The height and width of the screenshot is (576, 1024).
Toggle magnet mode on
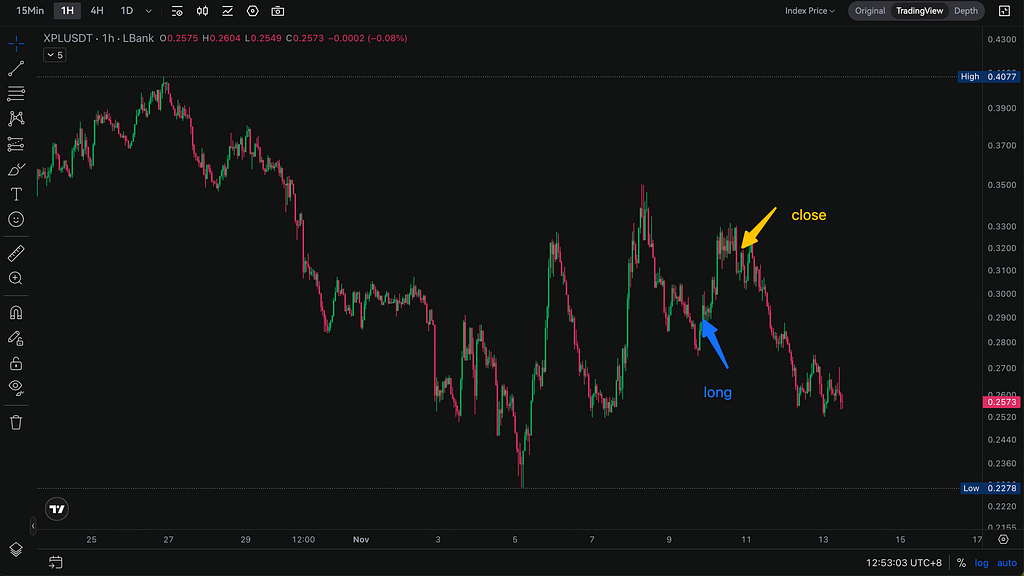pos(16,313)
